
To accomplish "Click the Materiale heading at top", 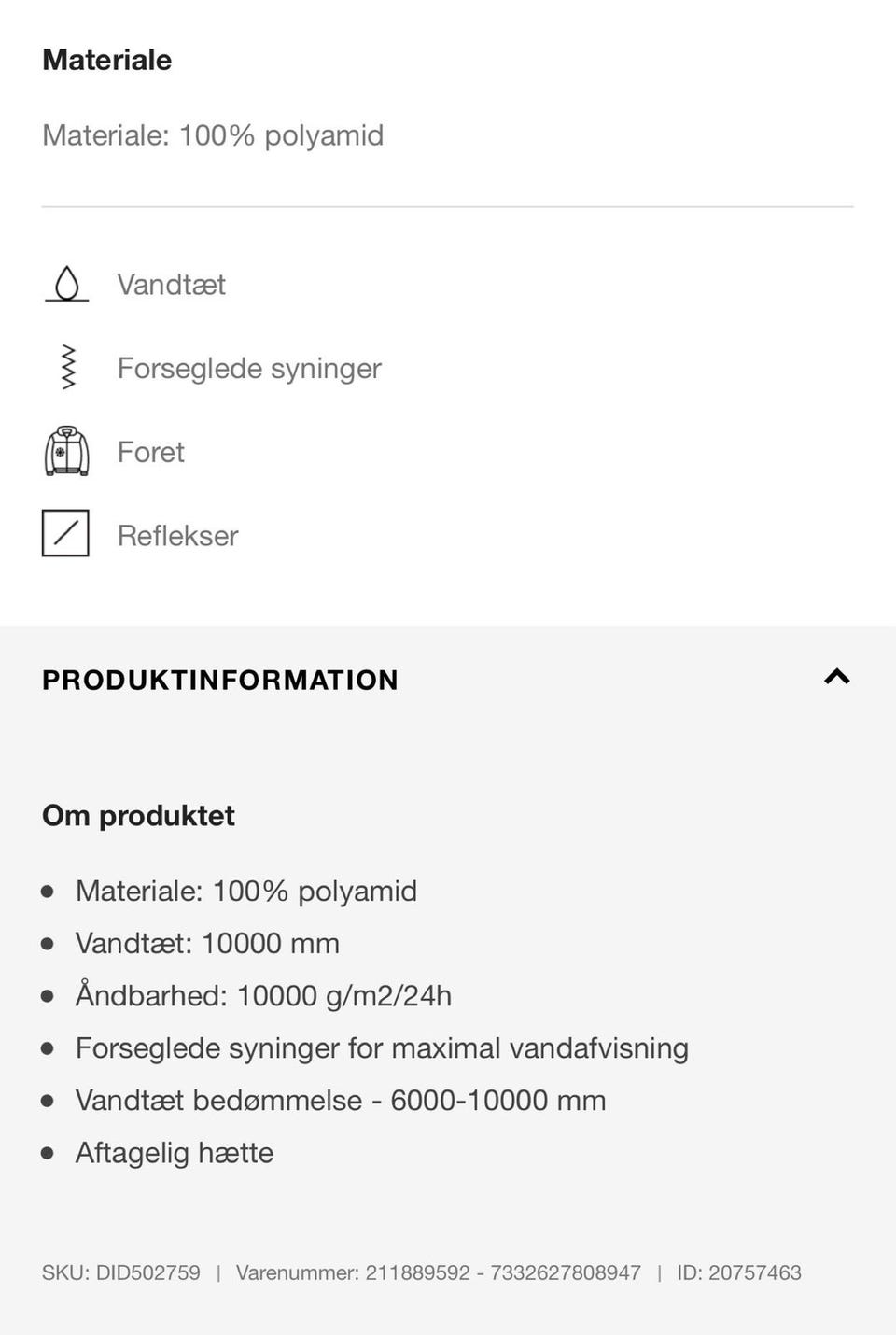I will coord(106,60).
